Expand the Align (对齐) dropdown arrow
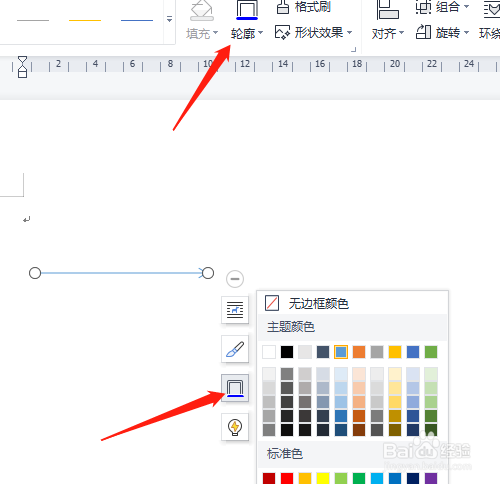 tap(401, 33)
